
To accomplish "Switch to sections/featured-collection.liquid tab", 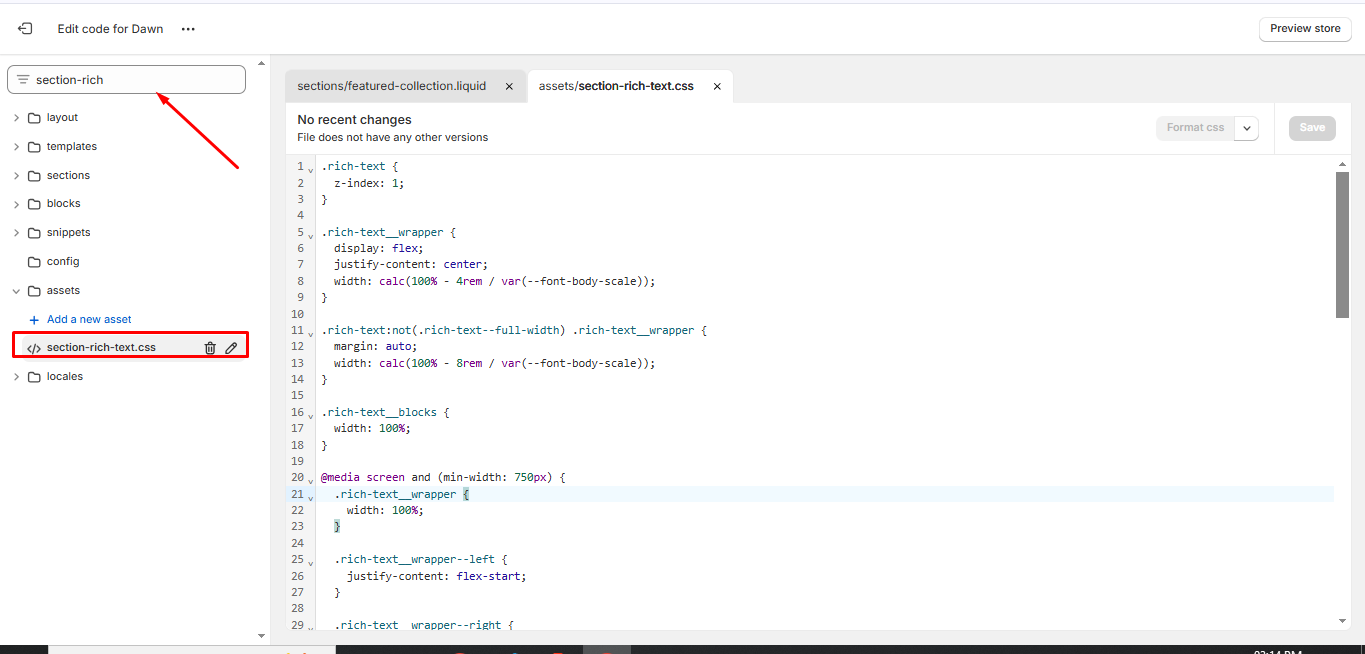I will pos(391,86).
